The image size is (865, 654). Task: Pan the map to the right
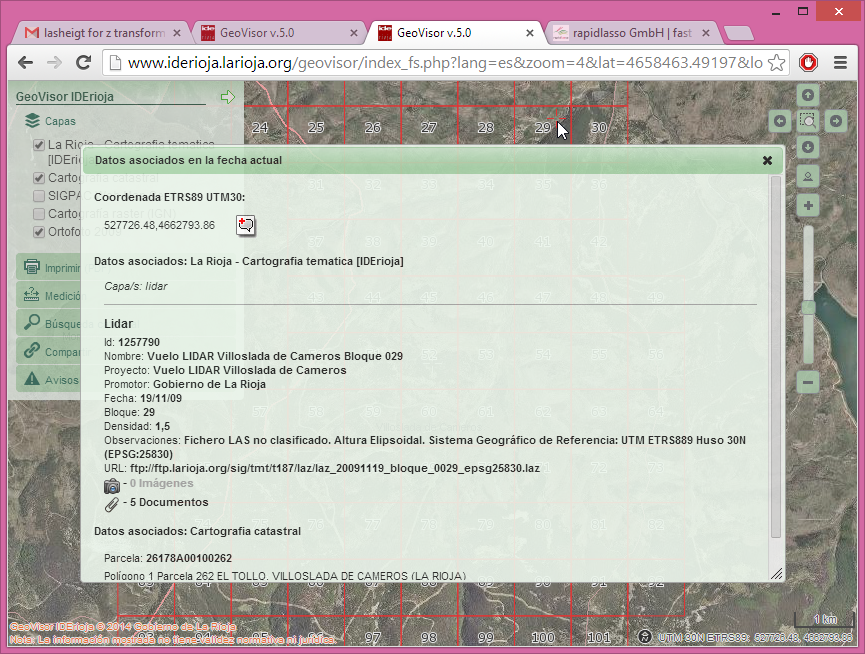[835, 121]
